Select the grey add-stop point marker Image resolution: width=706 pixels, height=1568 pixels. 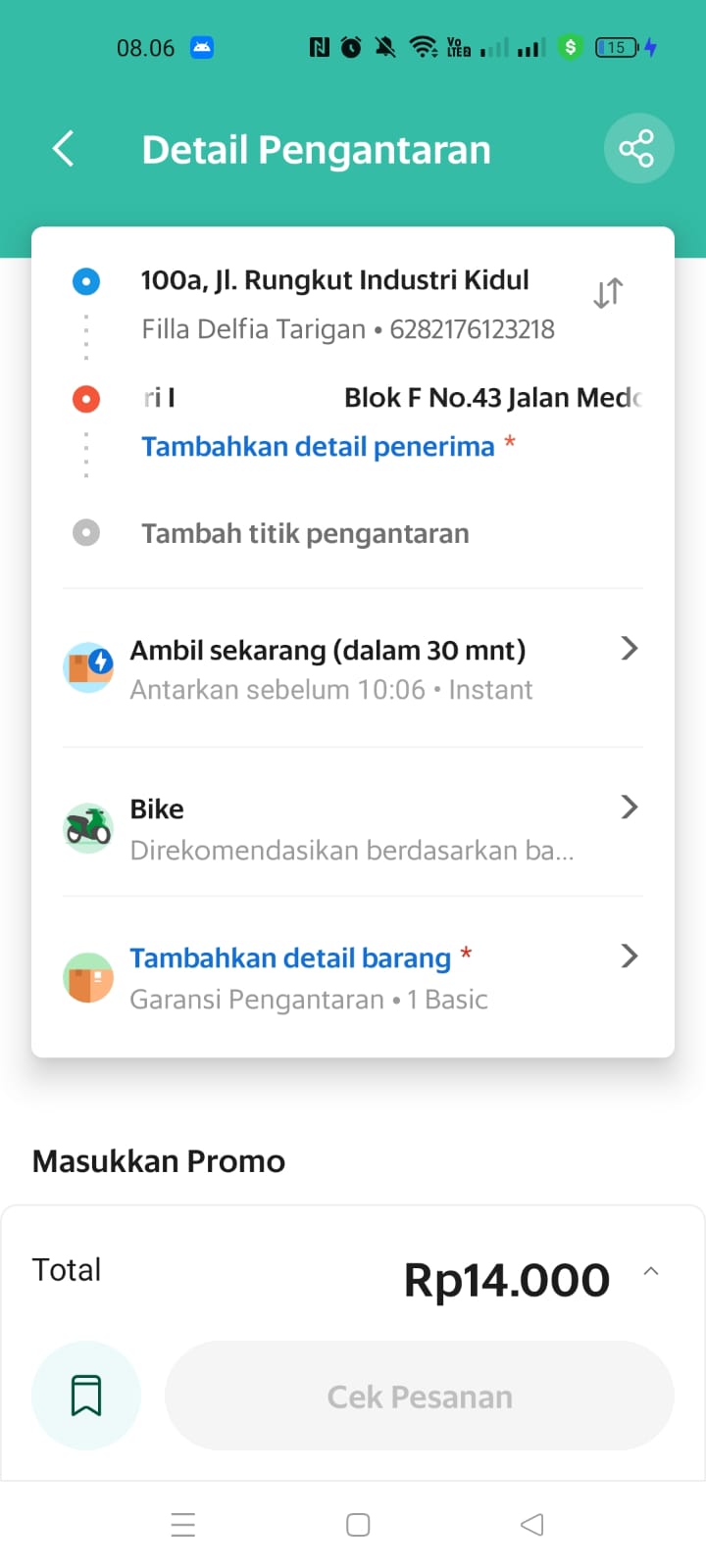click(x=86, y=532)
